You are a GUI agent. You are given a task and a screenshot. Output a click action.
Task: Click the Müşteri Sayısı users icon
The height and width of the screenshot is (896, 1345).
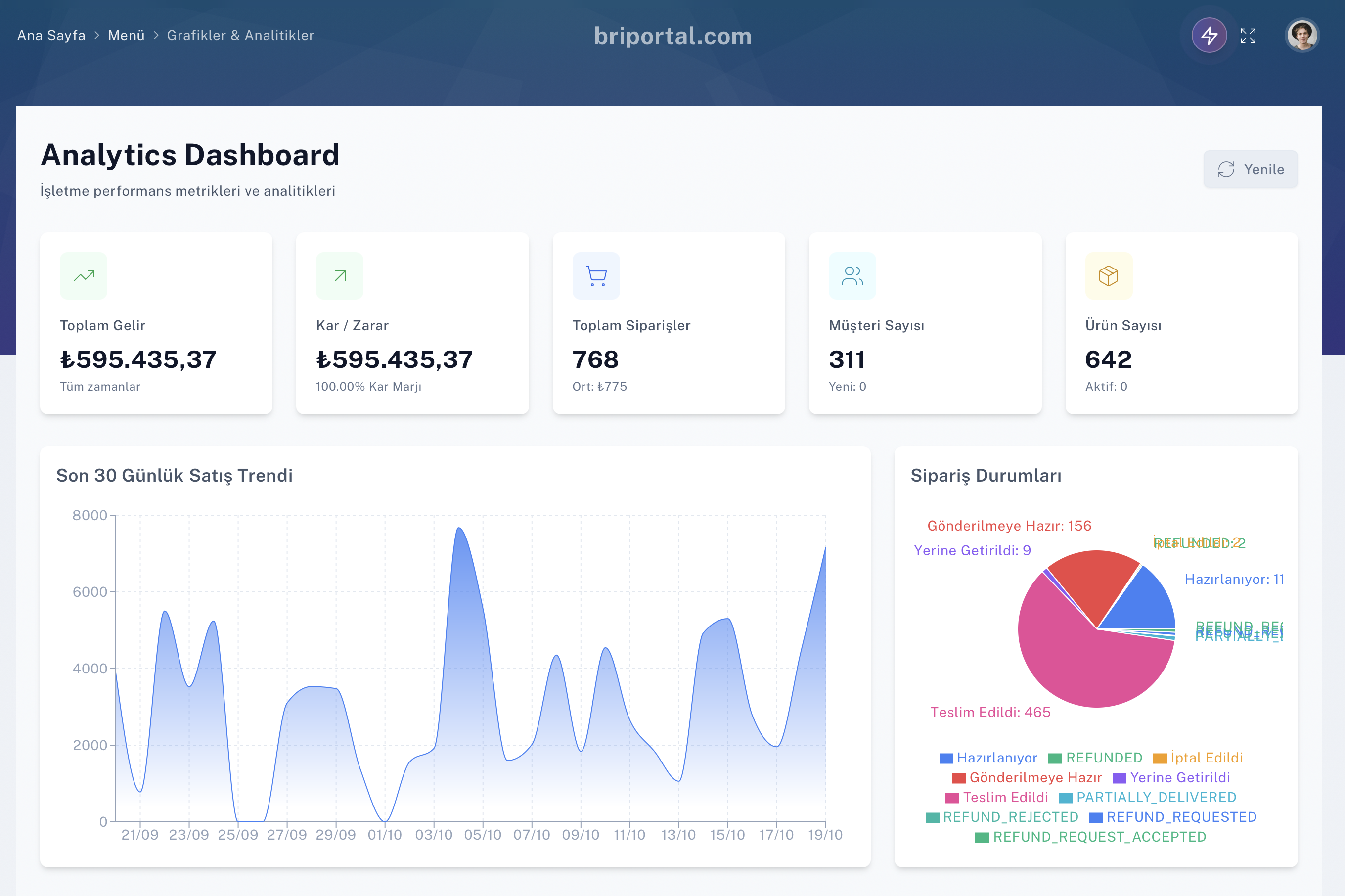(x=852, y=276)
